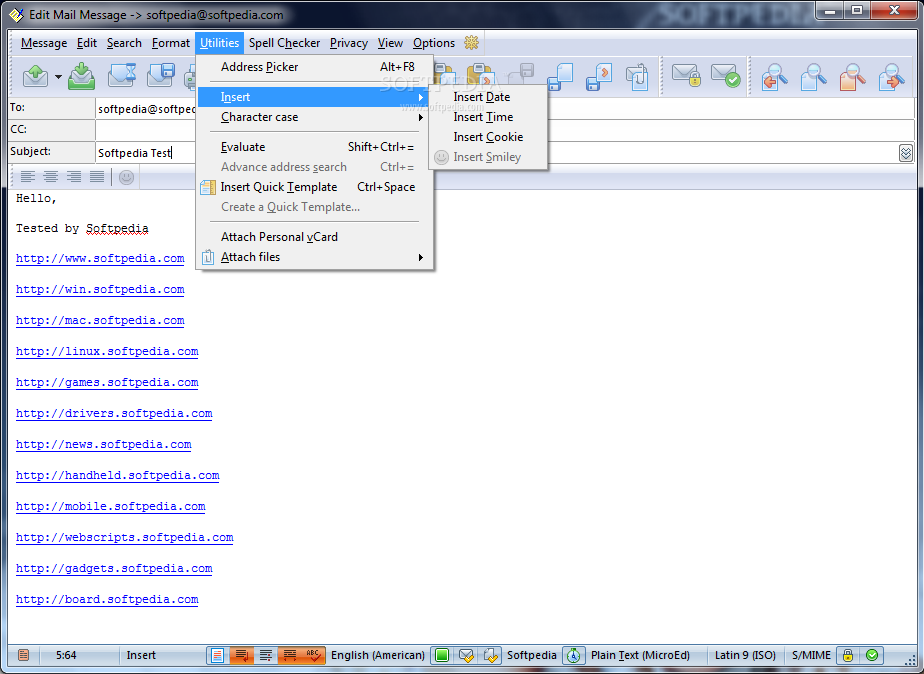The image size is (924, 674).
Task: Choose Insert Quick Template menu entry
Action: tap(316, 187)
